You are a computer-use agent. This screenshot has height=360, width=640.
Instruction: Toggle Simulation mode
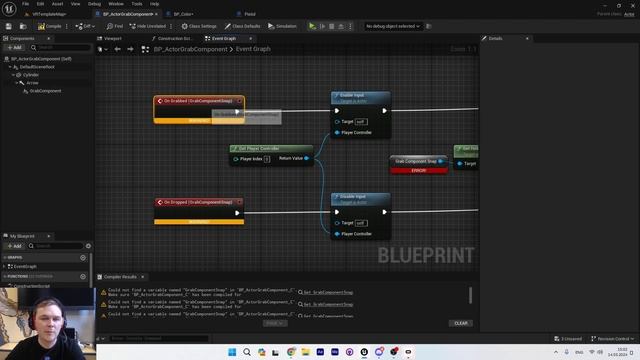click(282, 26)
